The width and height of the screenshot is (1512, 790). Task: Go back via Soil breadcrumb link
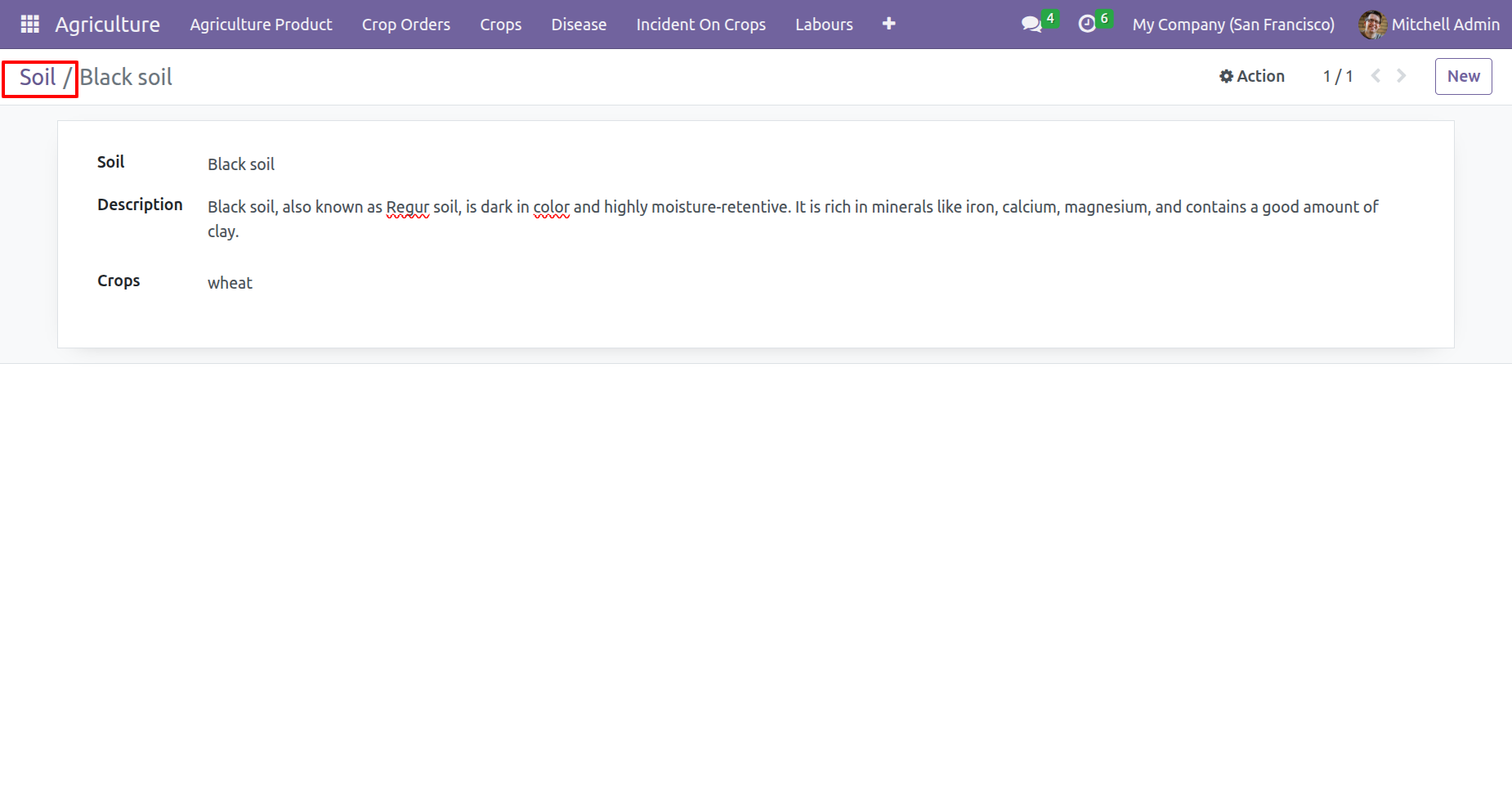click(38, 77)
